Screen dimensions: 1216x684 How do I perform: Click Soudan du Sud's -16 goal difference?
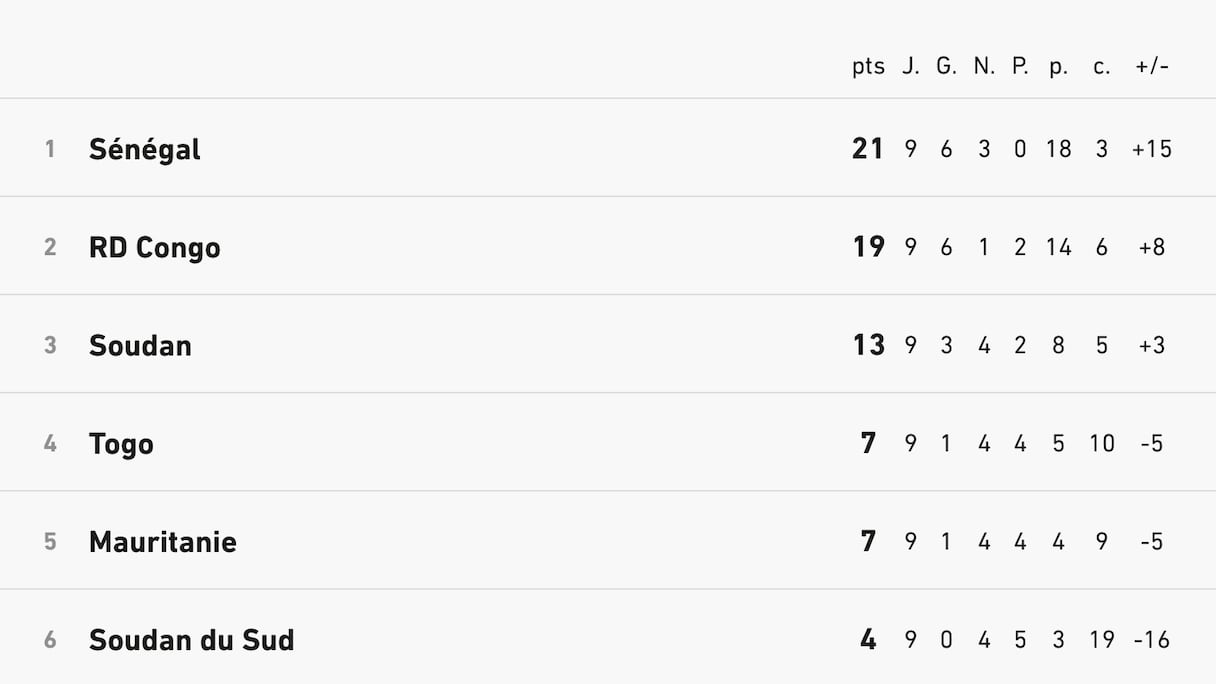pos(1152,639)
